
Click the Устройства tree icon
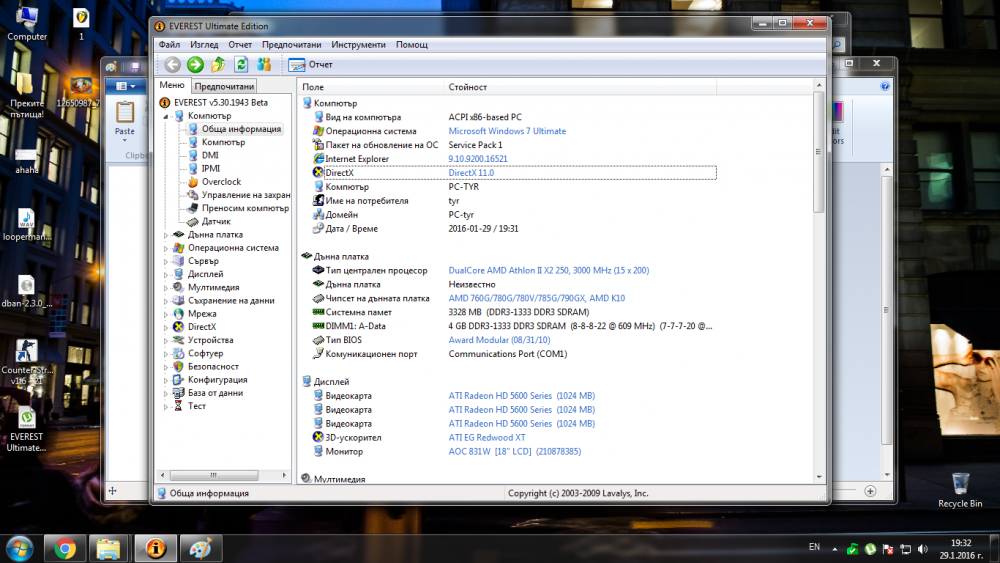coord(179,340)
